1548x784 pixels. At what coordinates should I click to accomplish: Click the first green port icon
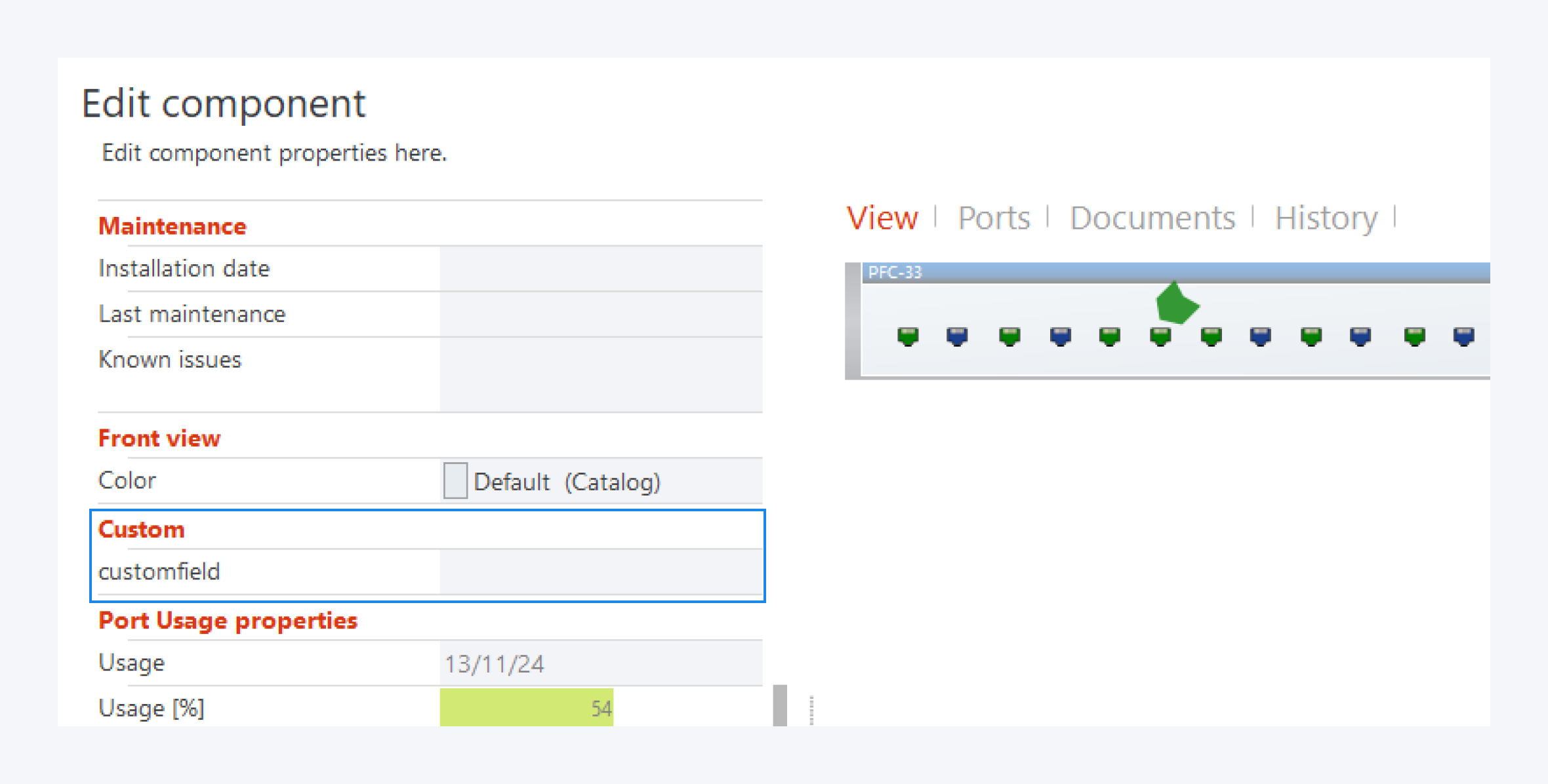908,336
